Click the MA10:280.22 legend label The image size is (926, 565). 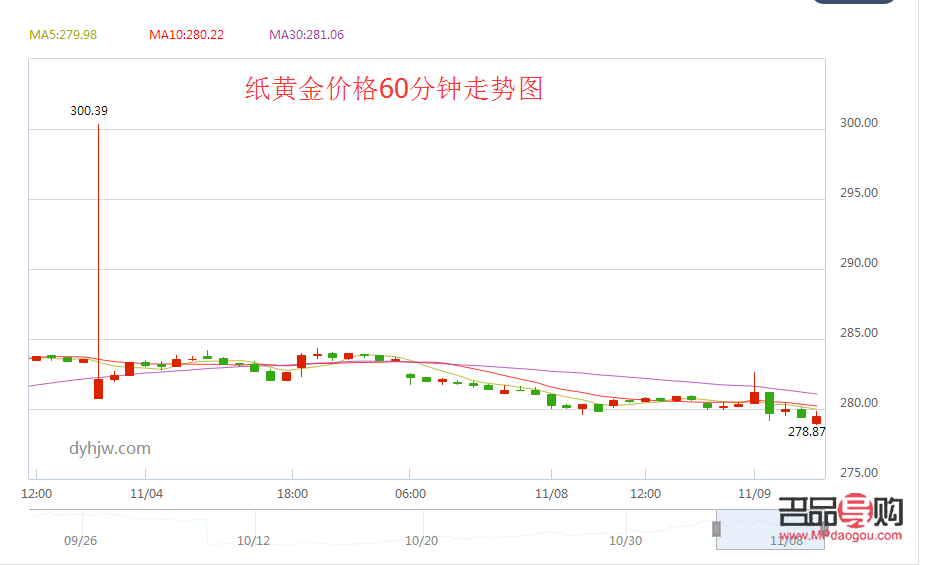186,35
